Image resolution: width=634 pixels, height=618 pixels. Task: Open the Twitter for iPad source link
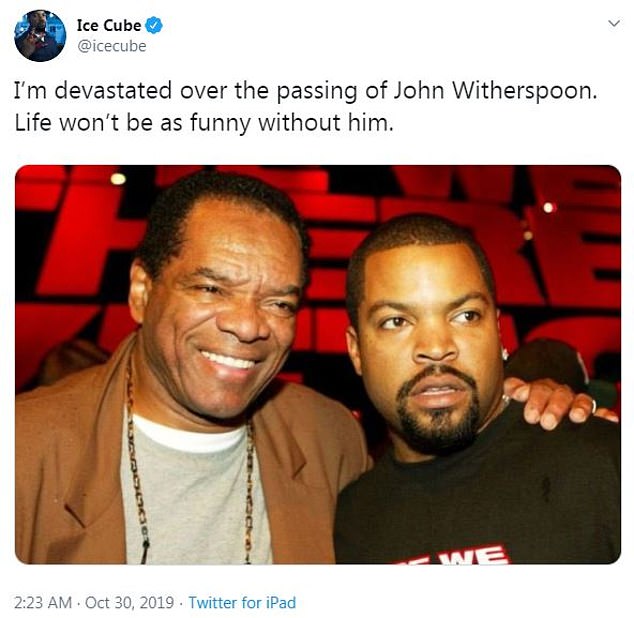coord(242,603)
